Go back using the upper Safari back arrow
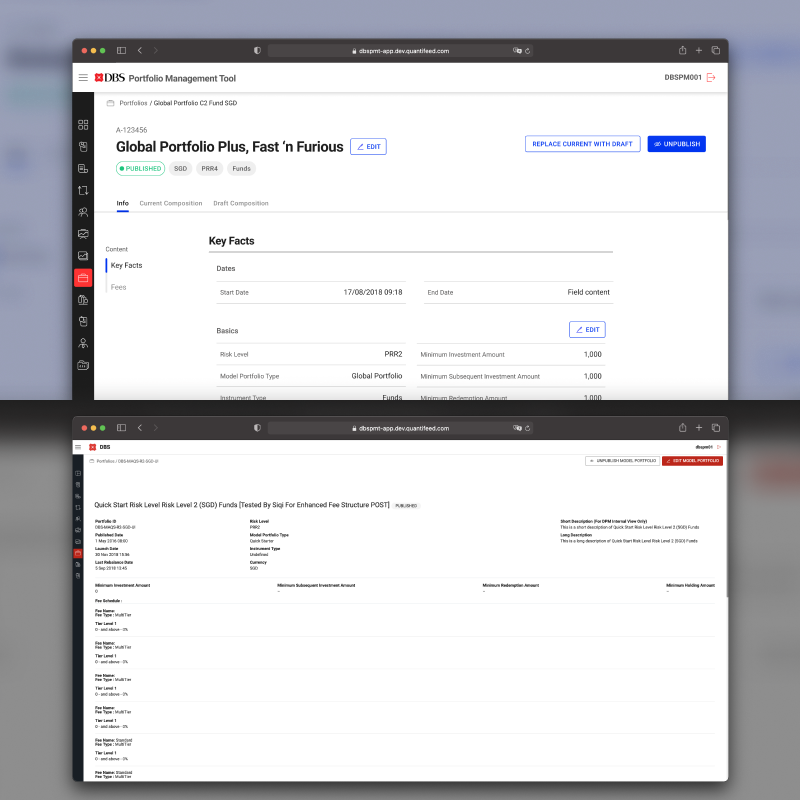800x800 pixels. pos(140,50)
